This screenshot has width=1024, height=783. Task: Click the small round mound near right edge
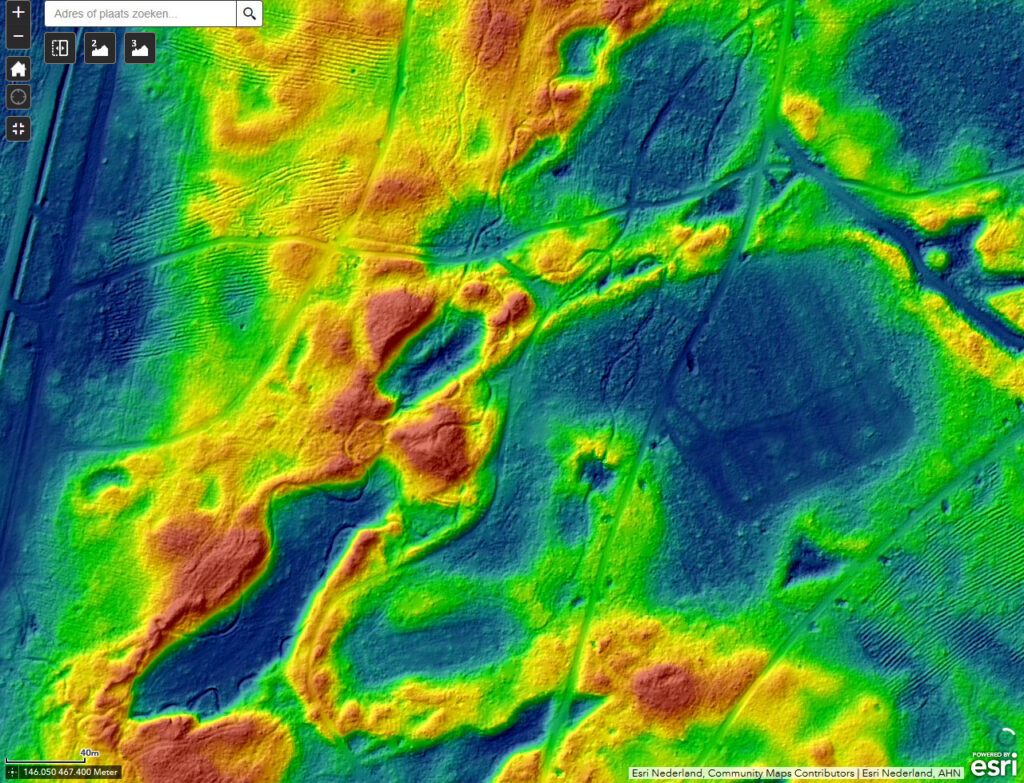click(x=936, y=260)
